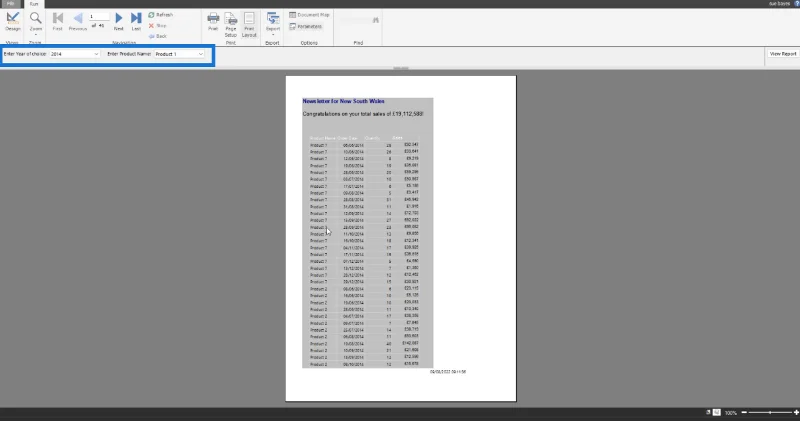The height and width of the screenshot is (421, 800).
Task: Stop report rendering
Action: click(158, 26)
